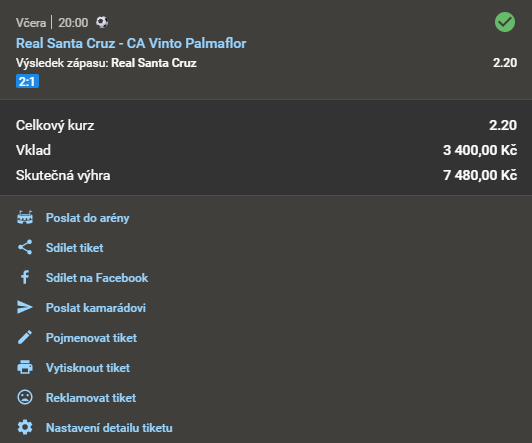Choose Poslat kamarádovi

click(96, 308)
